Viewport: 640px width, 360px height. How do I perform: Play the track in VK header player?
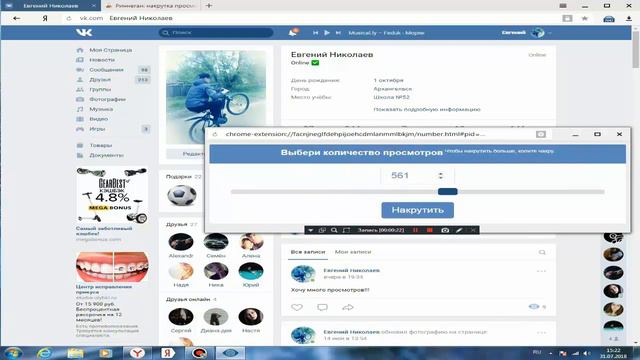pos(327,33)
